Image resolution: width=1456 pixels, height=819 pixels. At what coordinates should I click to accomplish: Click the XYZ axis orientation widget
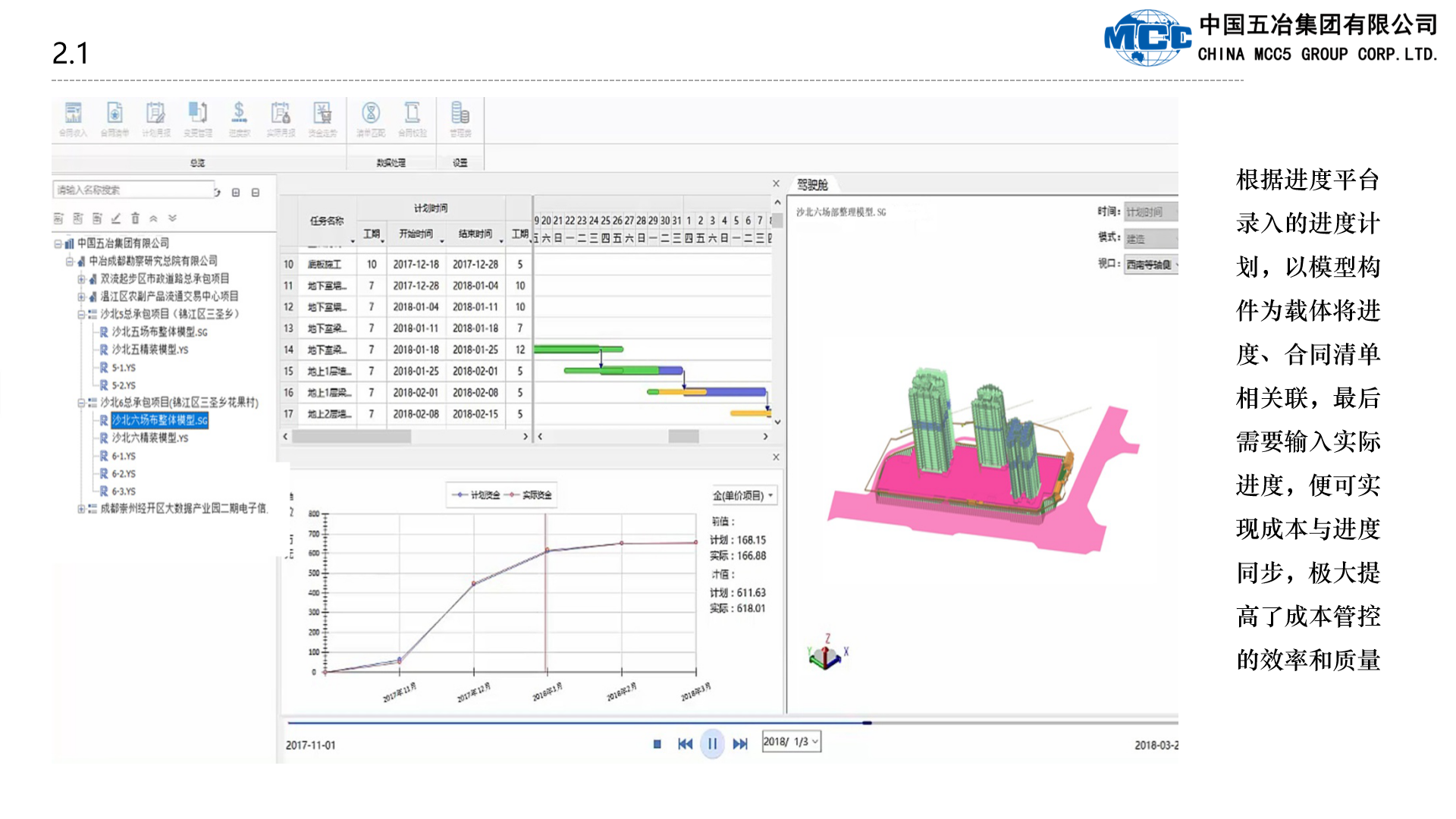pyautogui.click(x=827, y=653)
